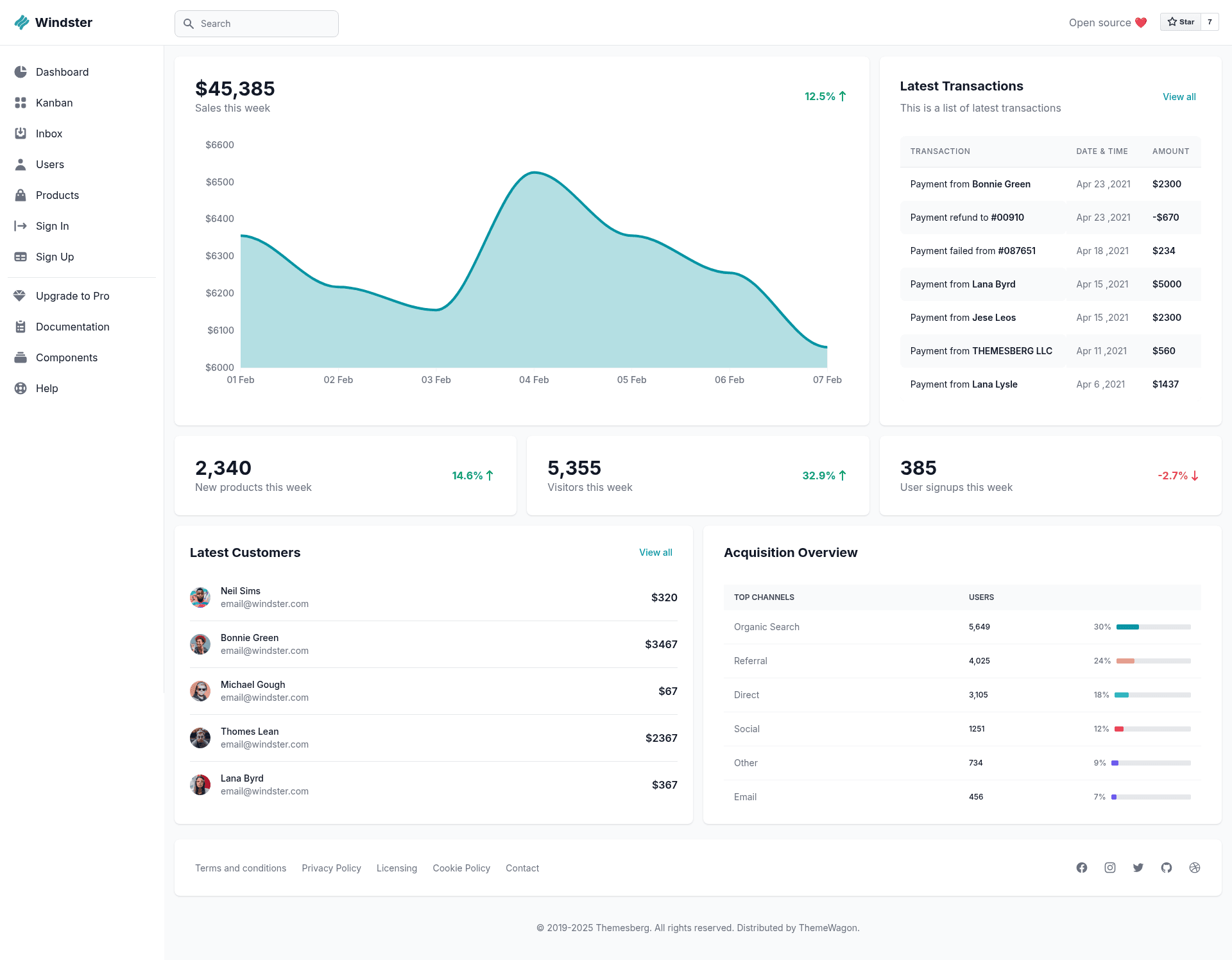Viewport: 1232px width, 960px height.
Task: Open the Instagram icon in footer
Action: tap(1110, 868)
